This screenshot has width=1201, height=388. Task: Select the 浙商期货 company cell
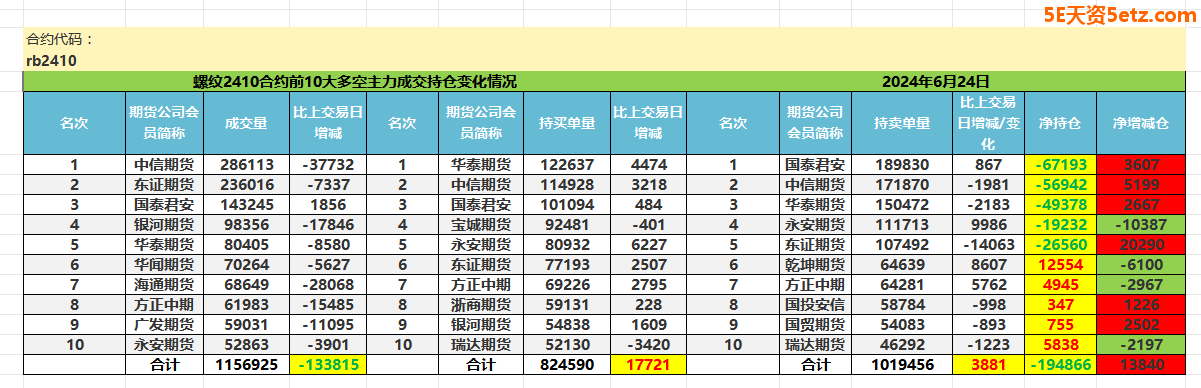tap(481, 304)
